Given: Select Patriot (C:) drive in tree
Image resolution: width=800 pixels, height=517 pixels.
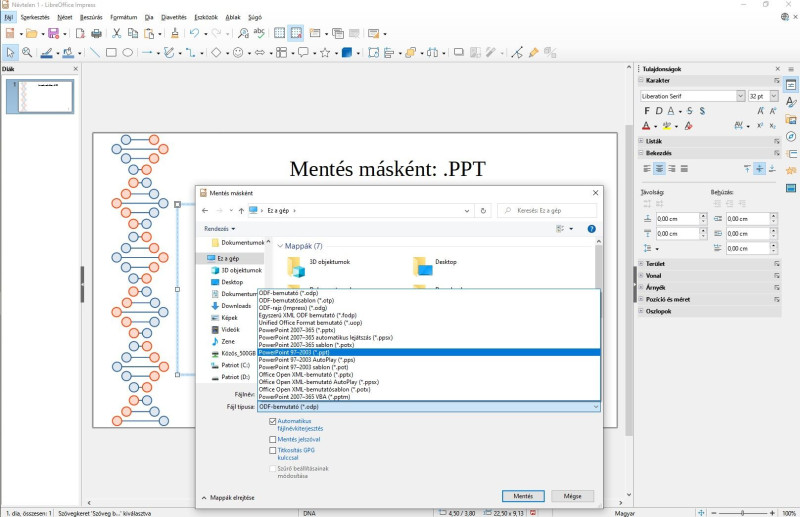Looking at the screenshot, I should 235,365.
